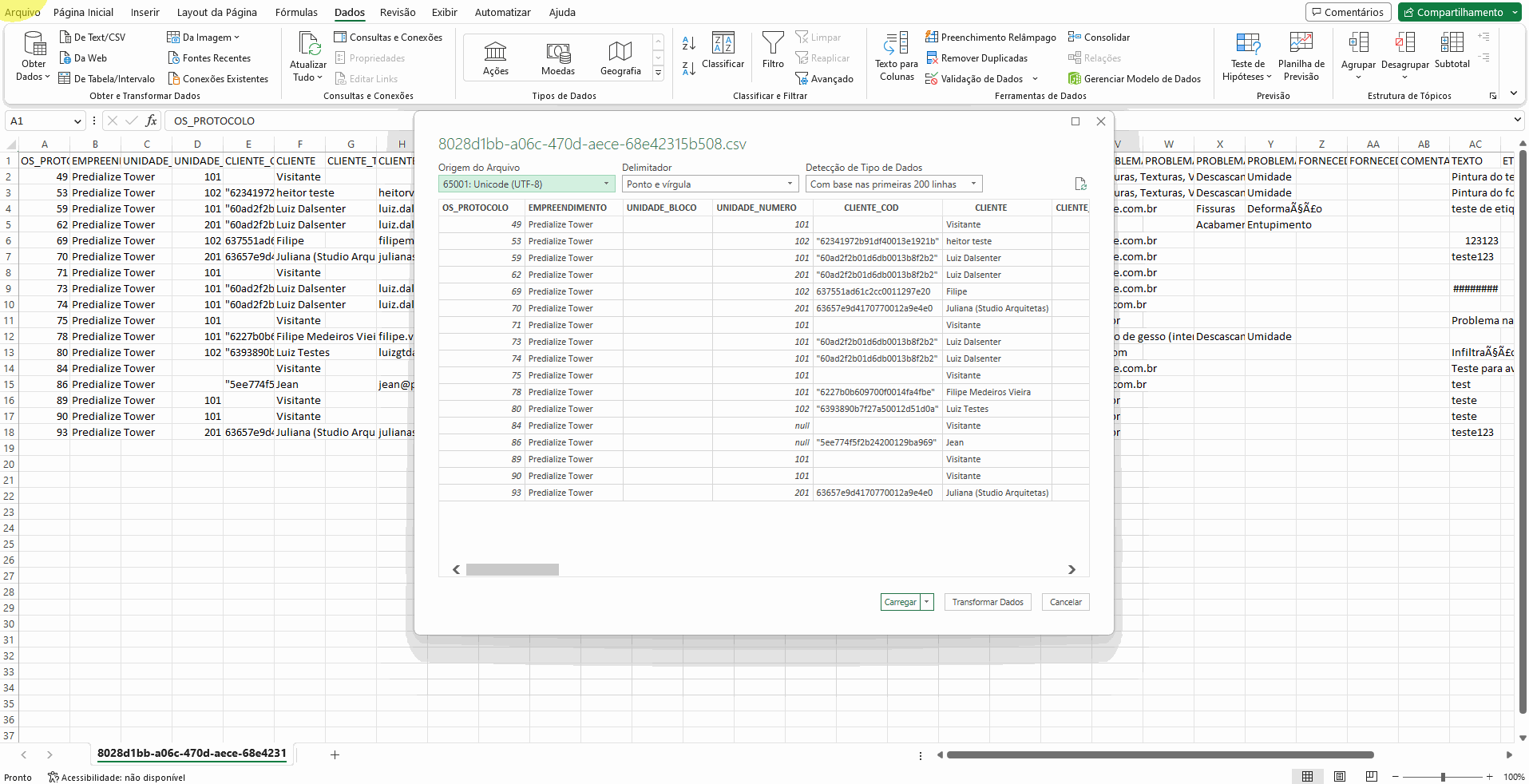The width and height of the screenshot is (1529, 784).
Task: Select the Moedas data type
Action: point(557,57)
